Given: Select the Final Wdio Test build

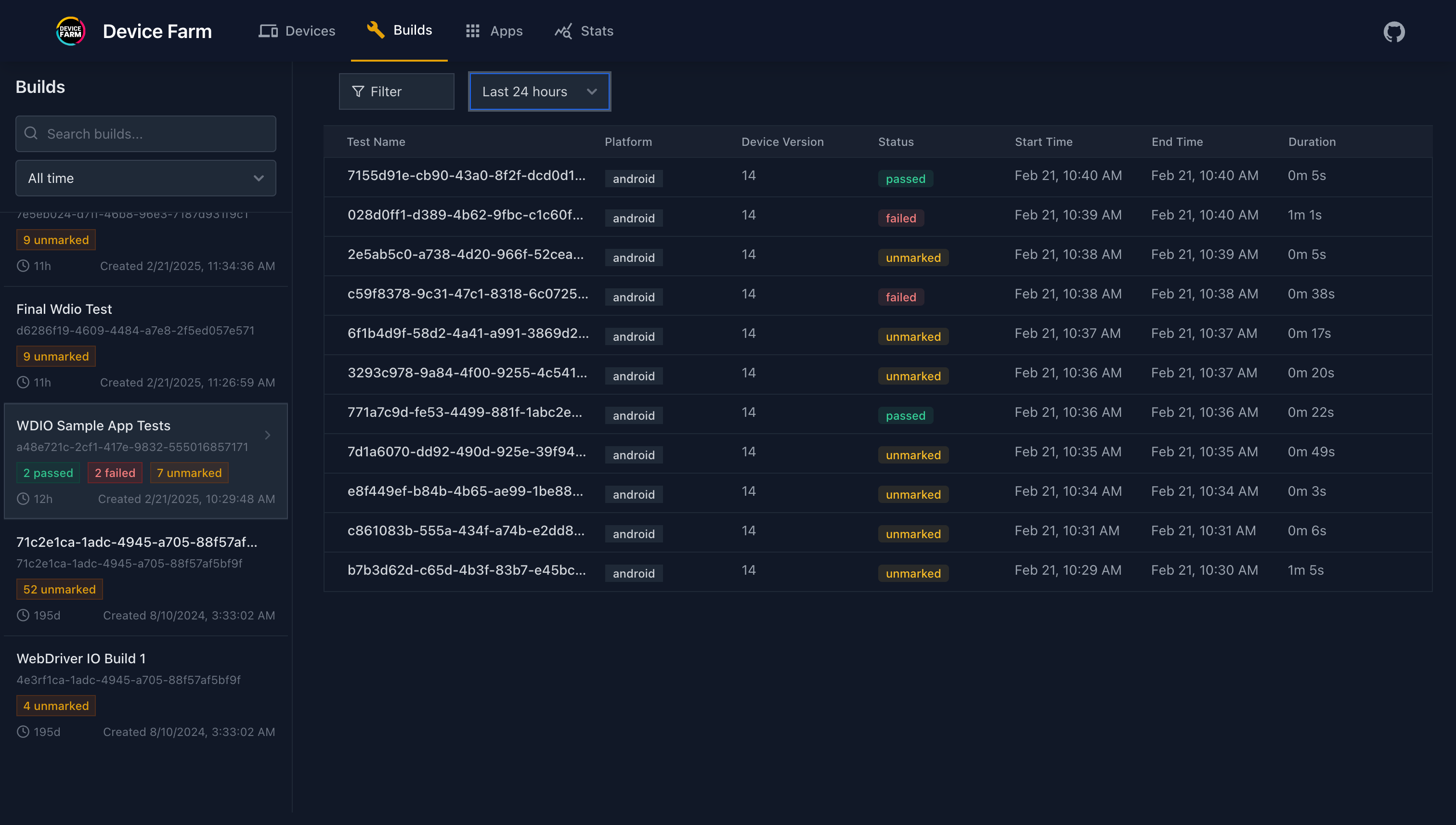Looking at the screenshot, I should click(x=64, y=309).
